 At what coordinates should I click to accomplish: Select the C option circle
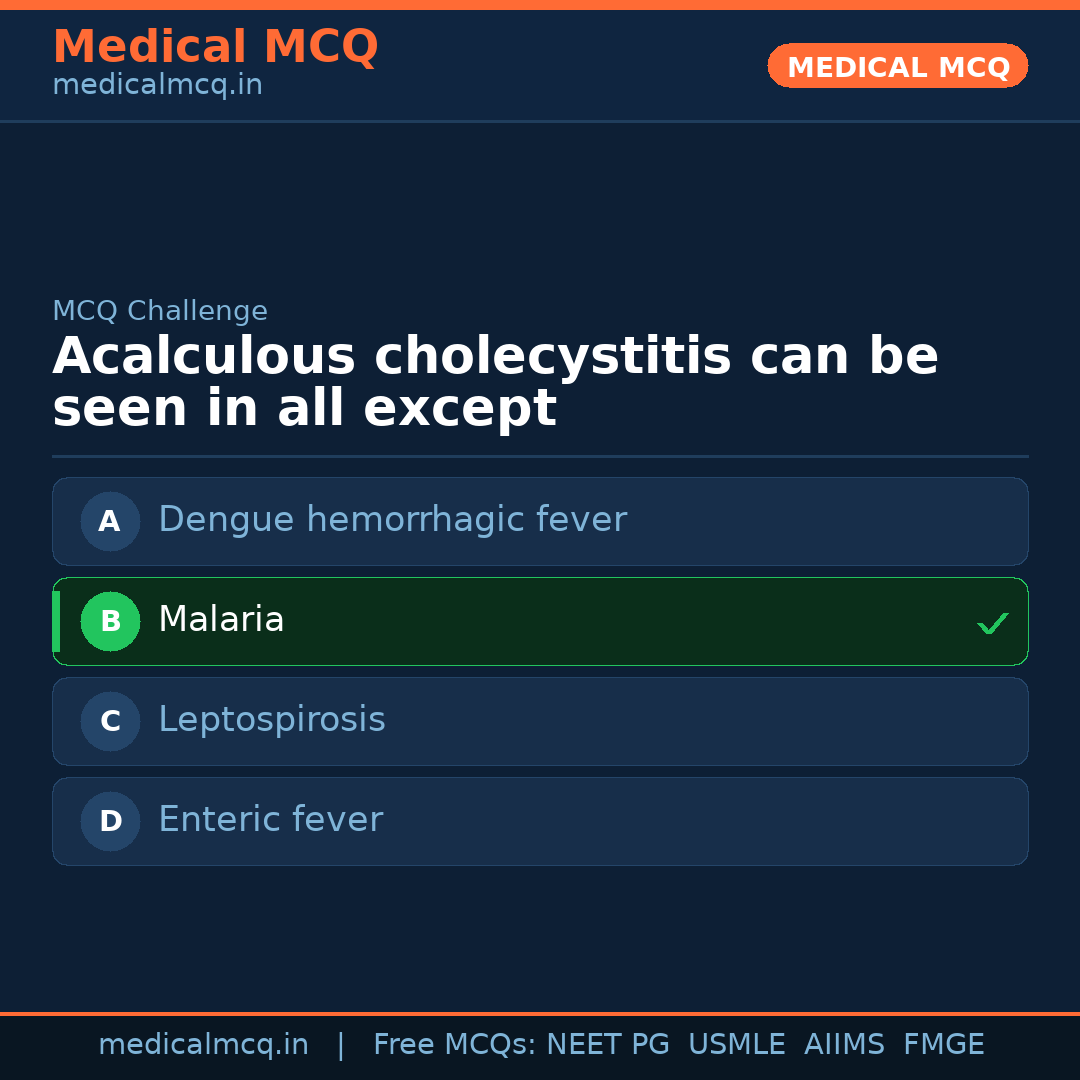[110, 721]
